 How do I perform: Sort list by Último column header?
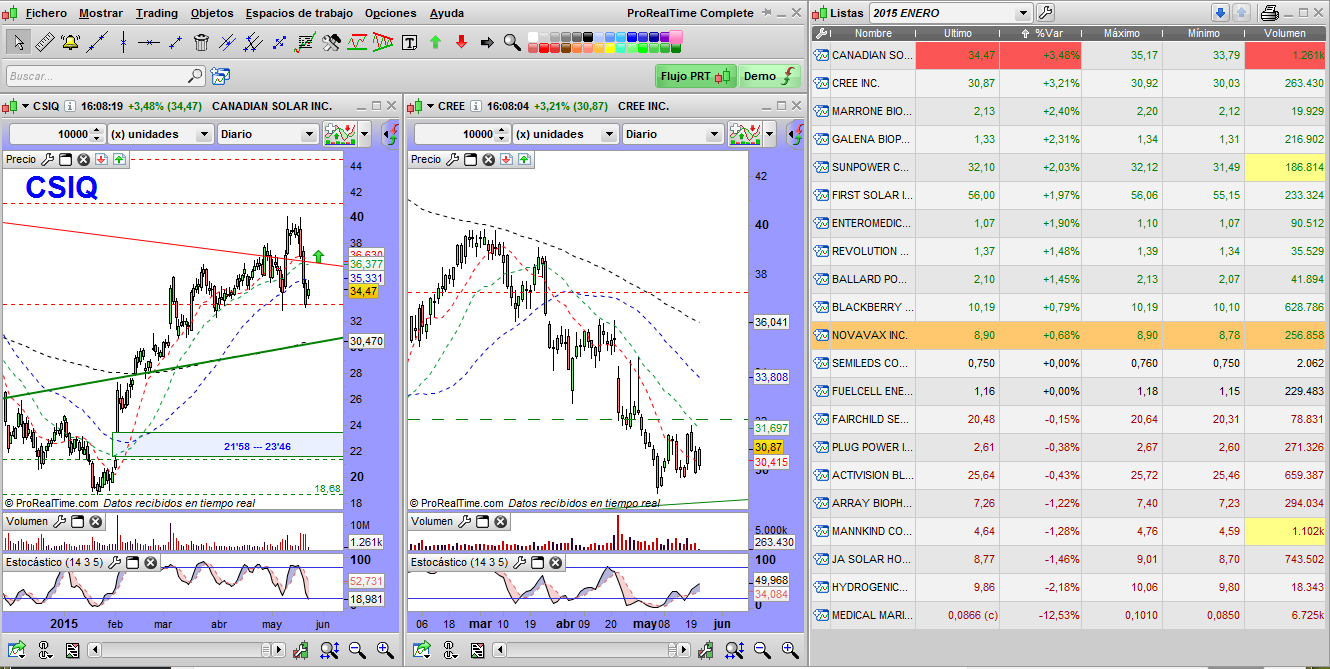click(x=958, y=33)
